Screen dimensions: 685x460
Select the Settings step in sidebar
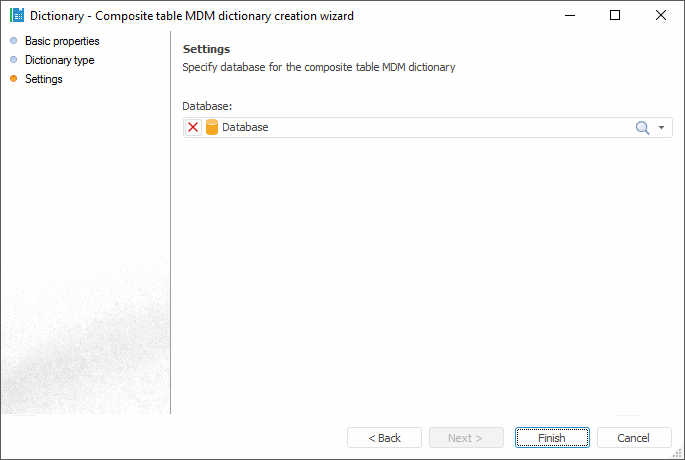pos(44,79)
